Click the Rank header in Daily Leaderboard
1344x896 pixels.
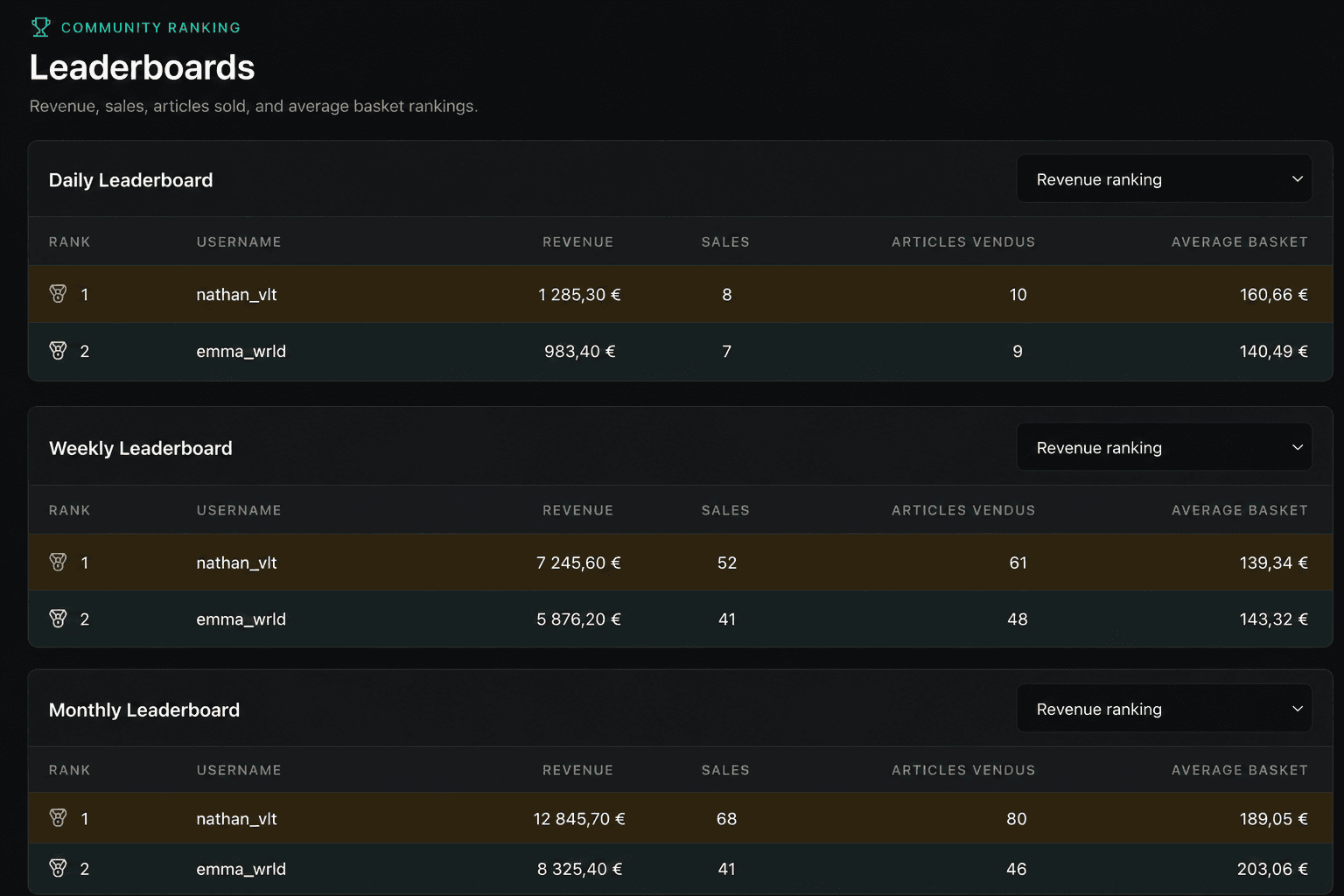click(x=70, y=241)
